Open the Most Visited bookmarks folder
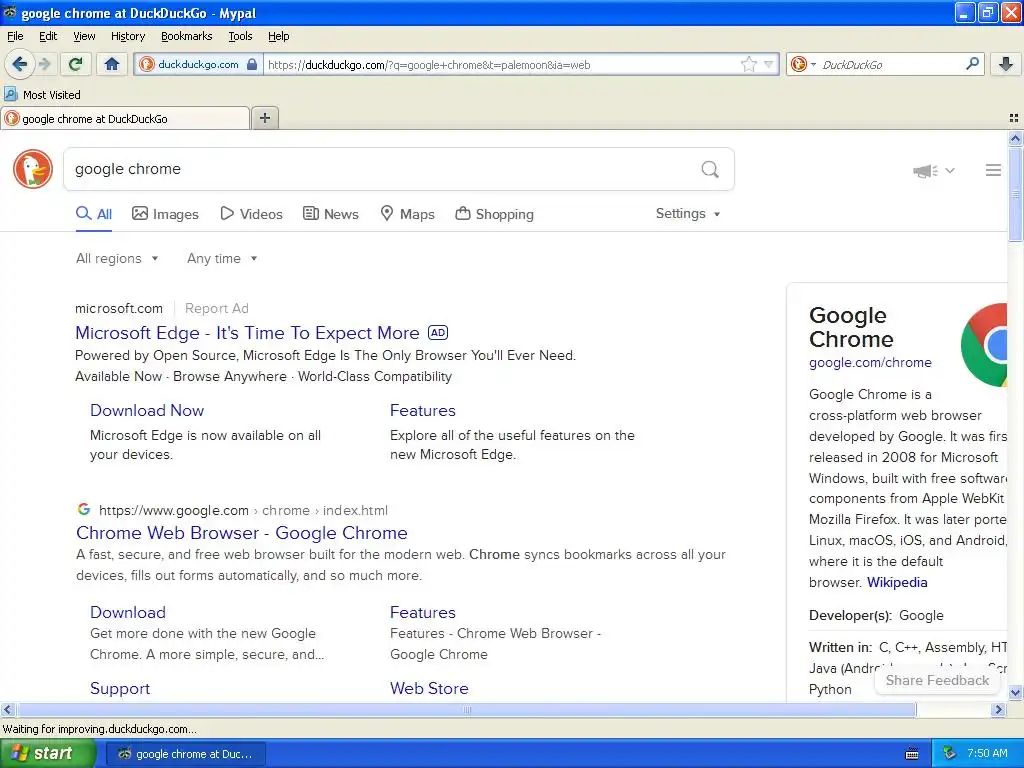1024x768 pixels. (43, 95)
